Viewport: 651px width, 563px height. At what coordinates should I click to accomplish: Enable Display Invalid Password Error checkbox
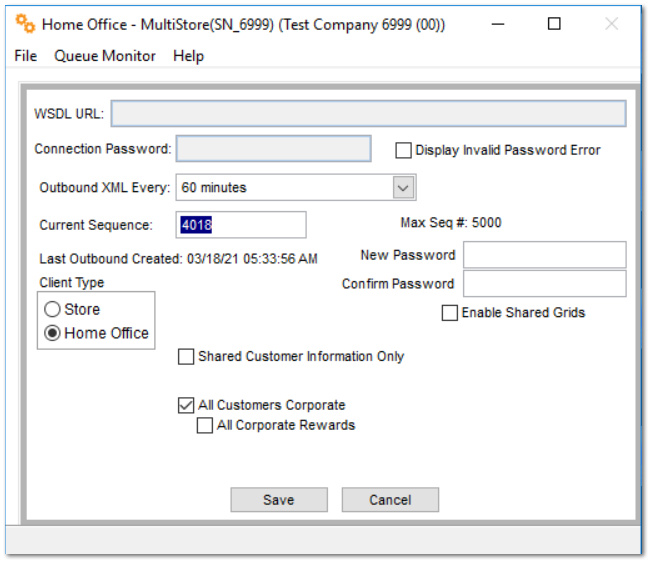pos(403,150)
